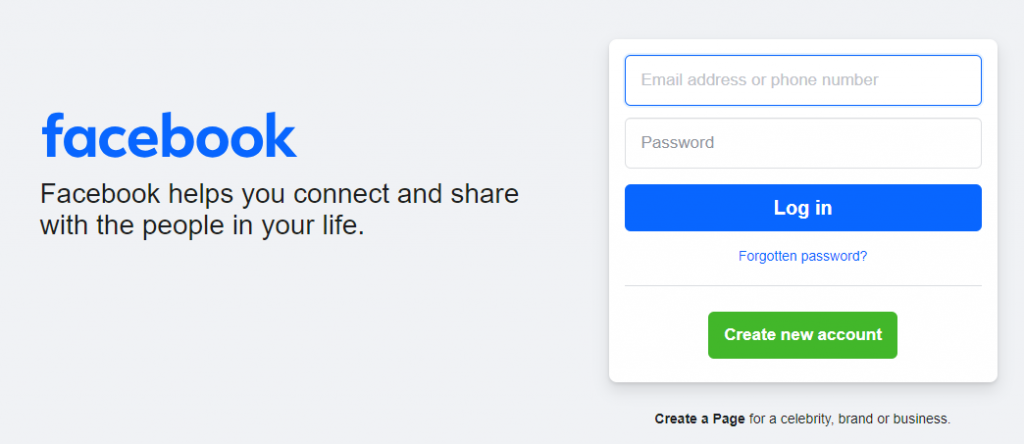Click the tagline line 'with the people in your life.'
1024x444 pixels.
(202, 225)
